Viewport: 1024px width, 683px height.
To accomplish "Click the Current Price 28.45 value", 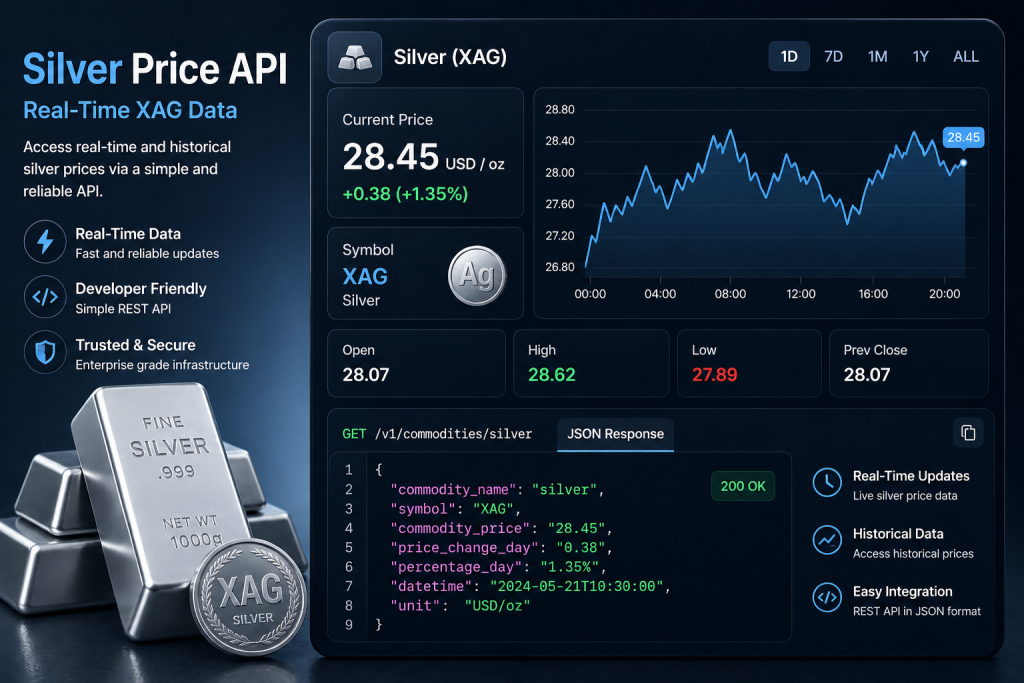I will point(391,157).
